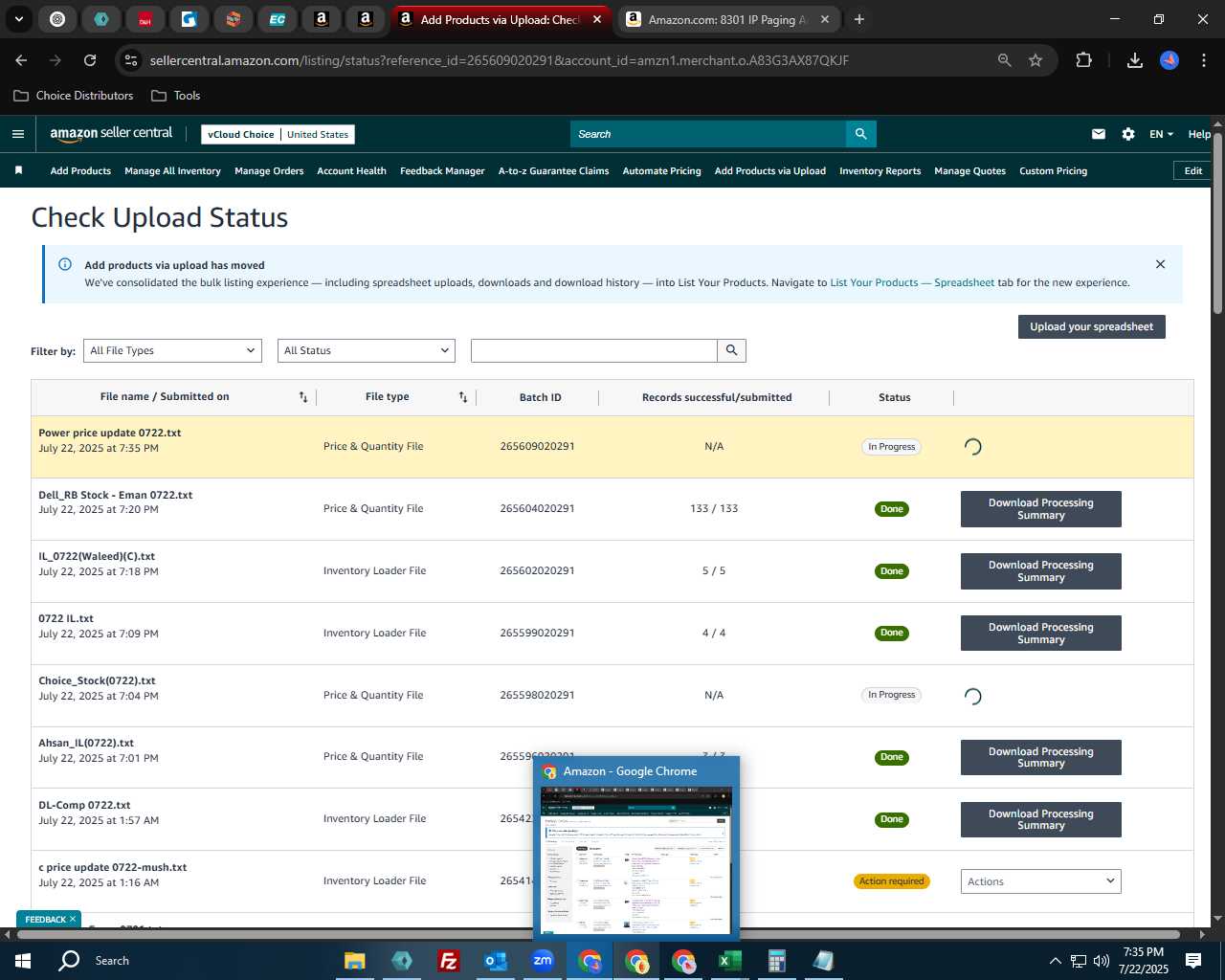Open the Seller Central hamburger menu
Viewport: 1225px width, 980px height.
tap(17, 134)
